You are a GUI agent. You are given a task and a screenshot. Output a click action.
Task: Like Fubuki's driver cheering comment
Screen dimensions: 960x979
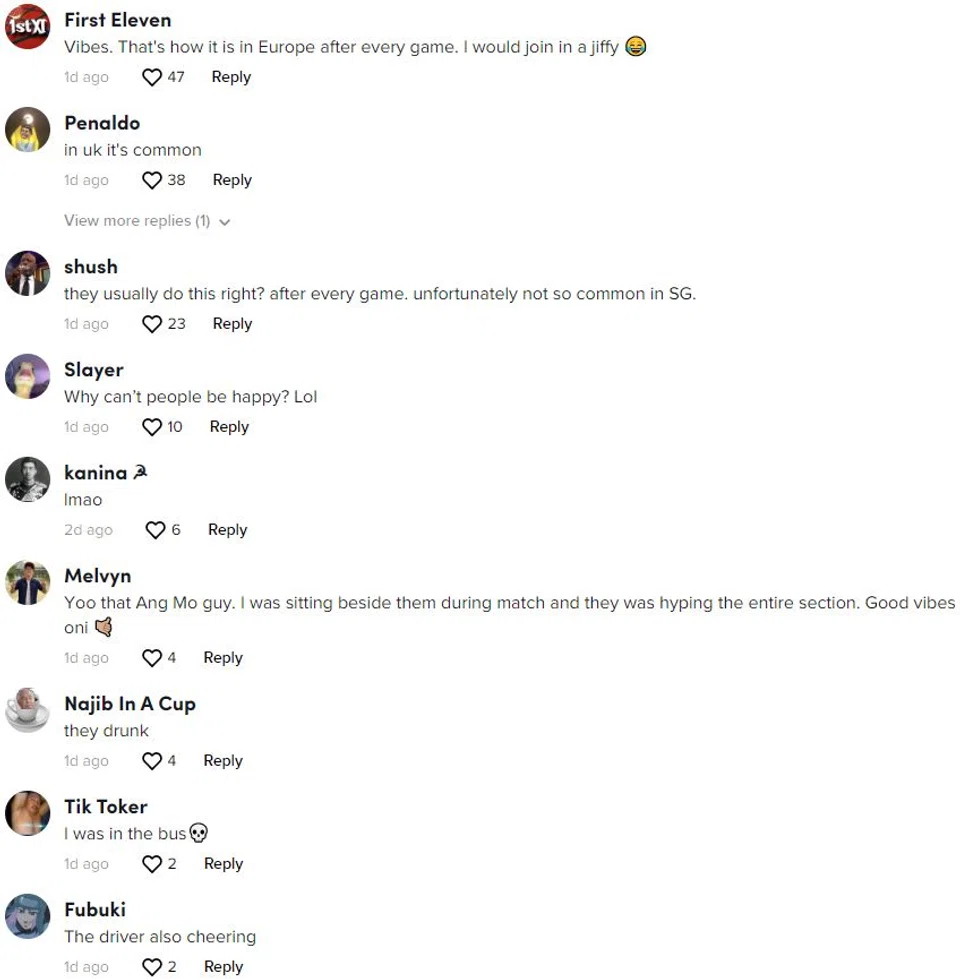[152, 967]
